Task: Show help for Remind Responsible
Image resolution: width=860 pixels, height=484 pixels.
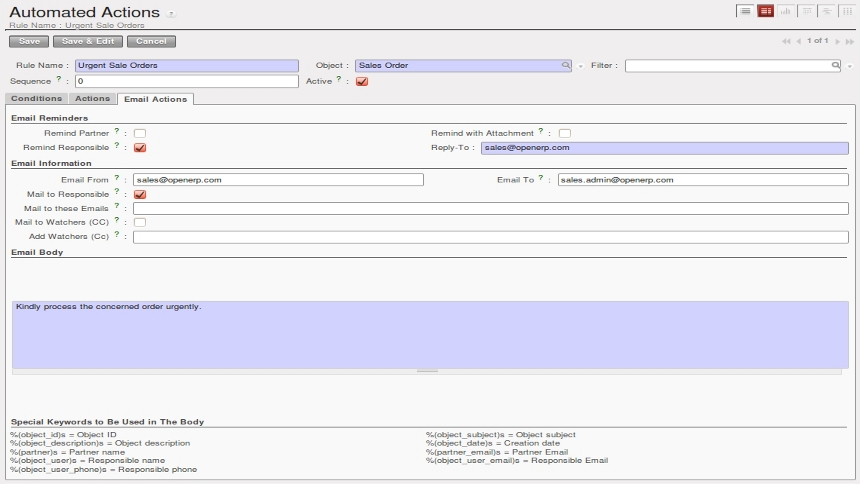Action: 116,145
